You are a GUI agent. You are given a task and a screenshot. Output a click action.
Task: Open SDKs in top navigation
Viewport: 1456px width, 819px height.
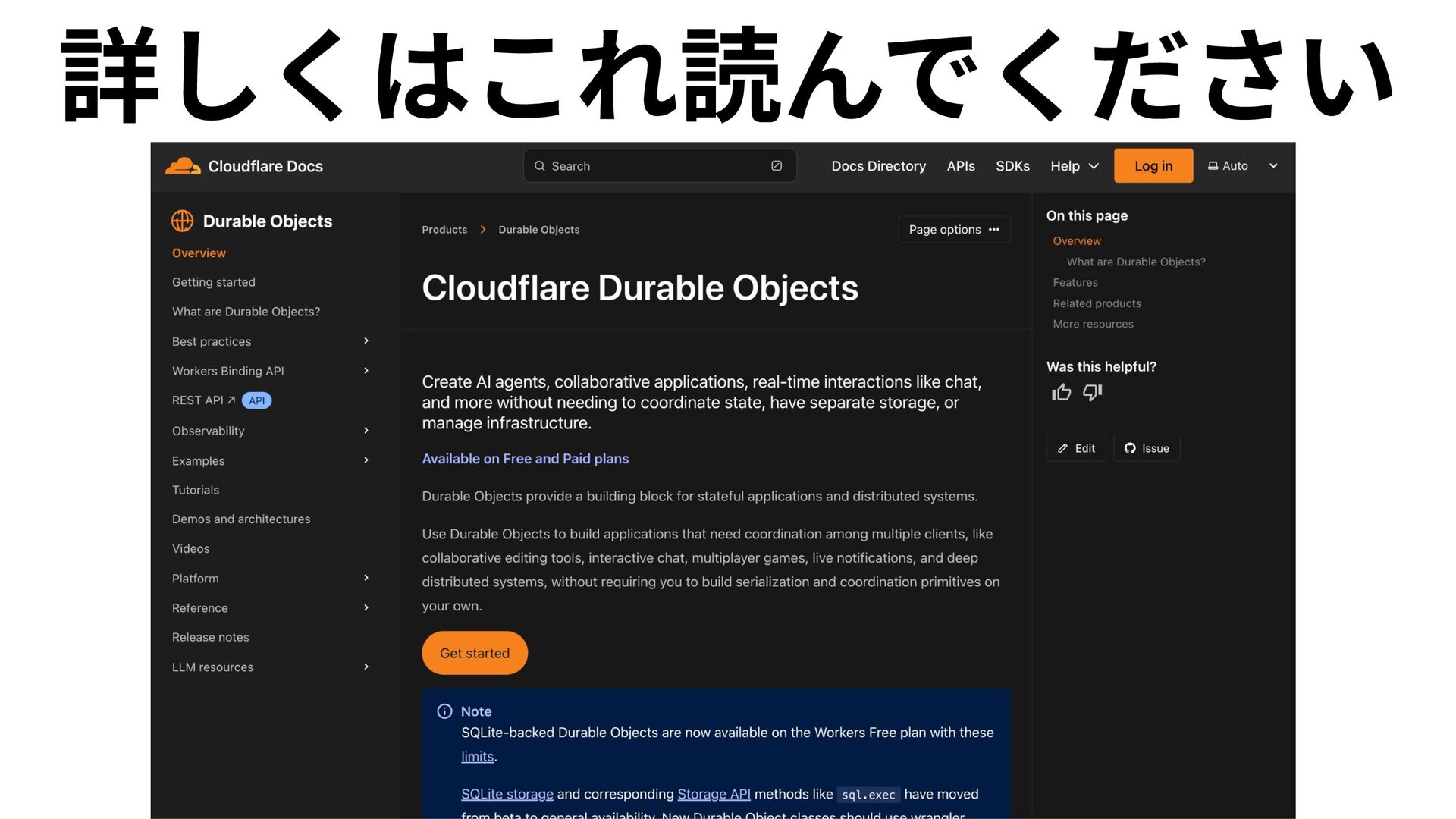tap(1012, 166)
